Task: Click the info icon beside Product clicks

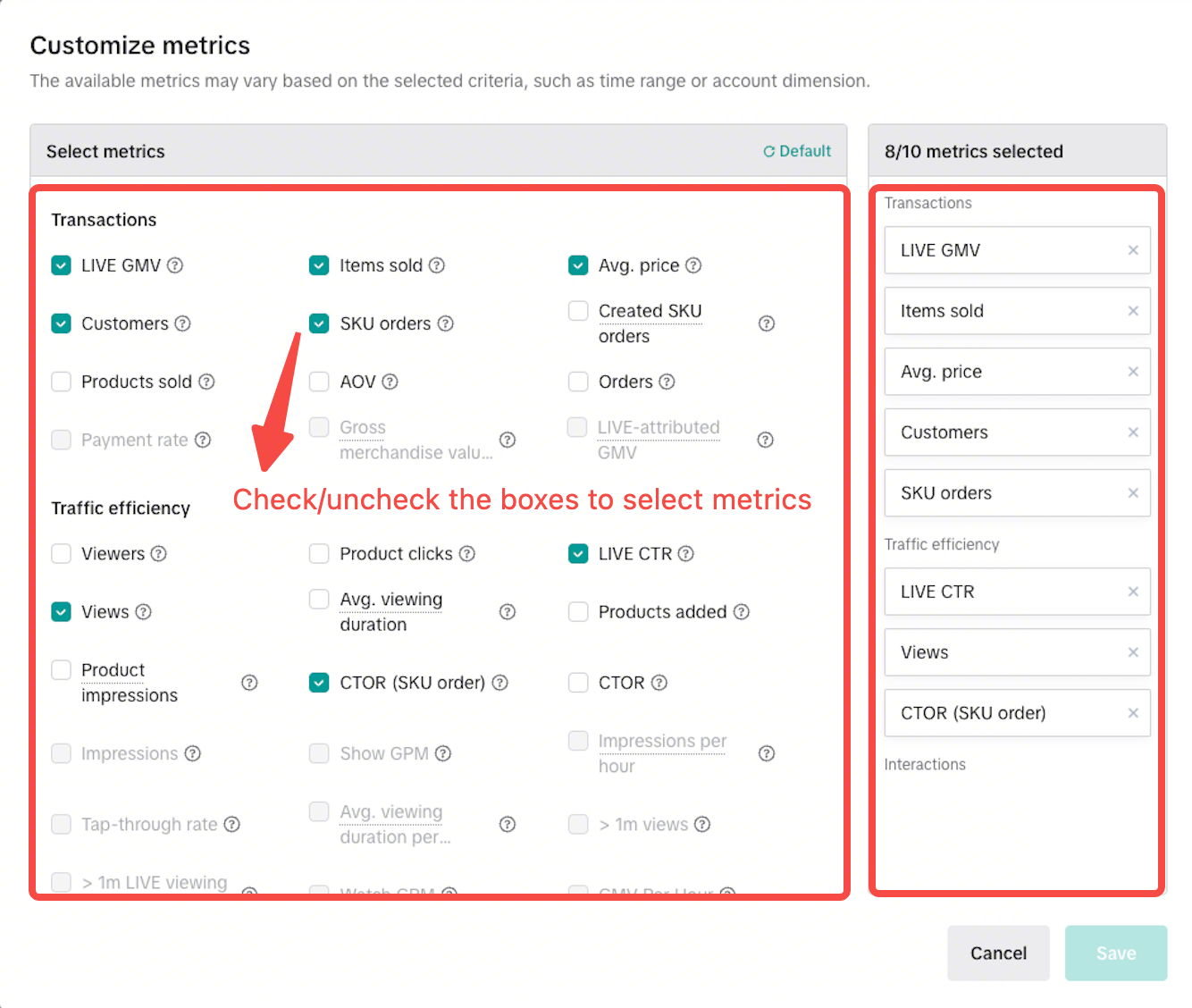Action: 467,554
